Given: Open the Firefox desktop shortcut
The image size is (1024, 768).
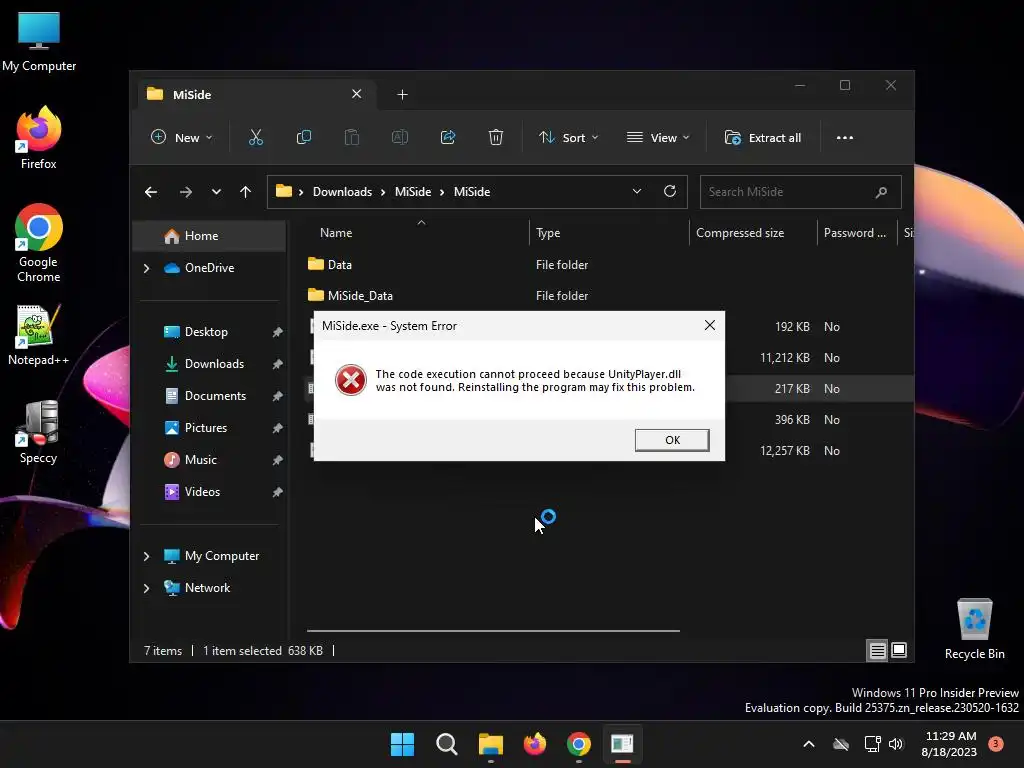Looking at the screenshot, I should [x=39, y=138].
